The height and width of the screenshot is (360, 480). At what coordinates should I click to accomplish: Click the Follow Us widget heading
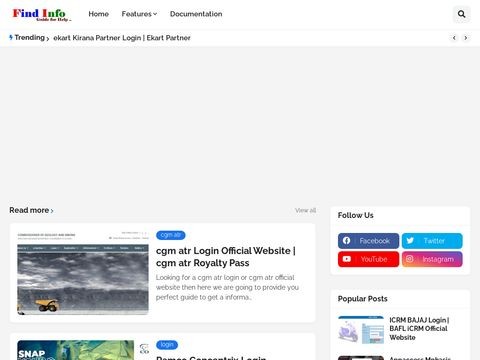click(x=355, y=215)
